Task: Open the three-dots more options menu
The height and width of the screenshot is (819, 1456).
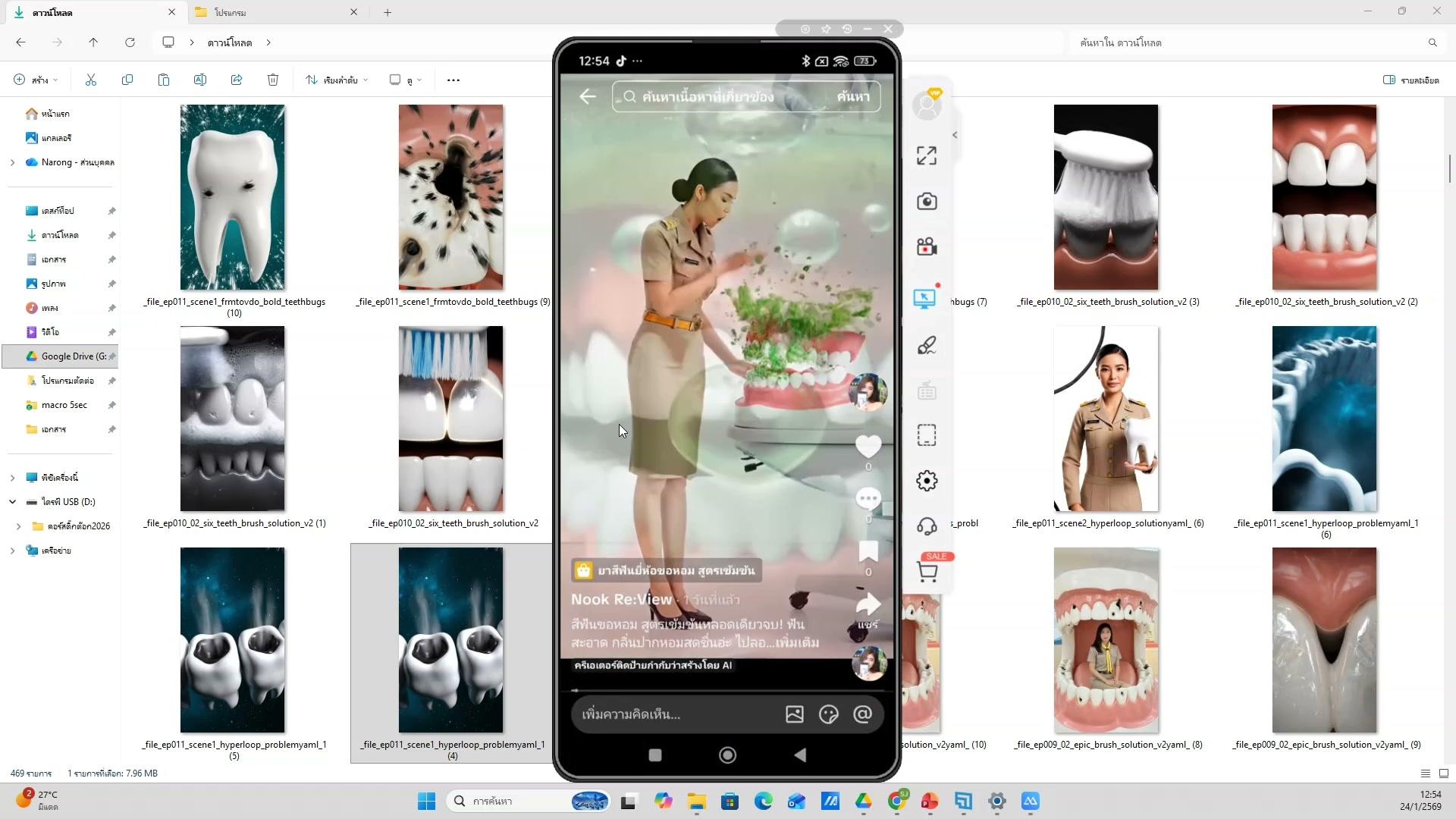Action: click(453, 80)
